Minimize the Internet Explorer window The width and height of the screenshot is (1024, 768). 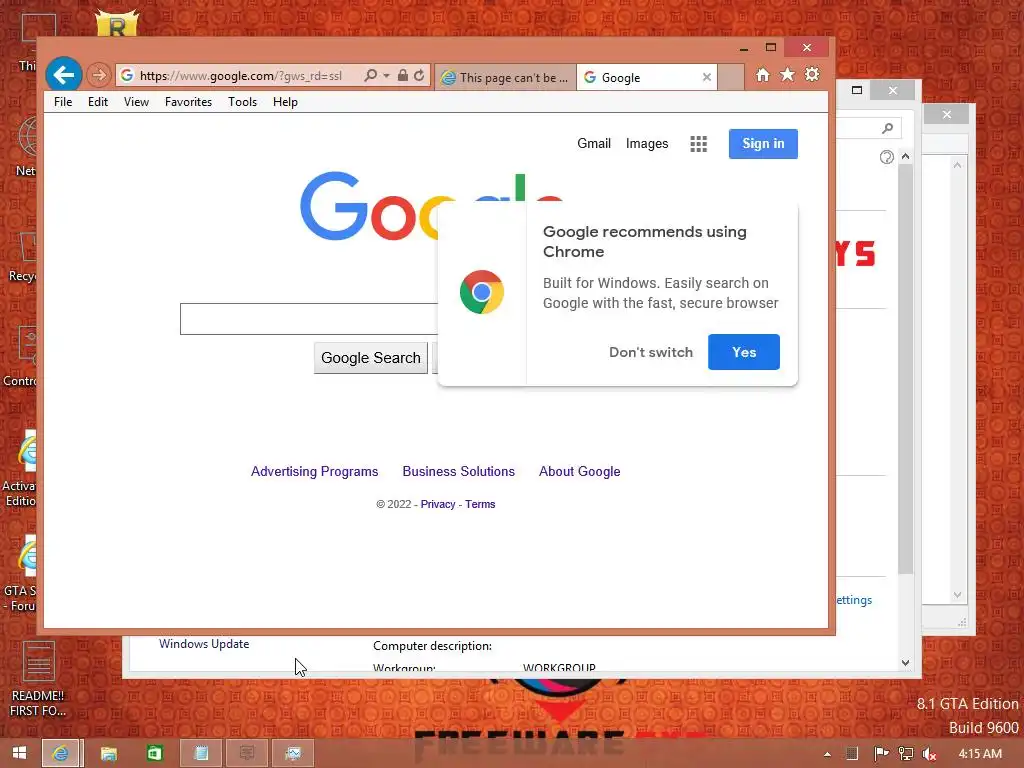[744, 48]
